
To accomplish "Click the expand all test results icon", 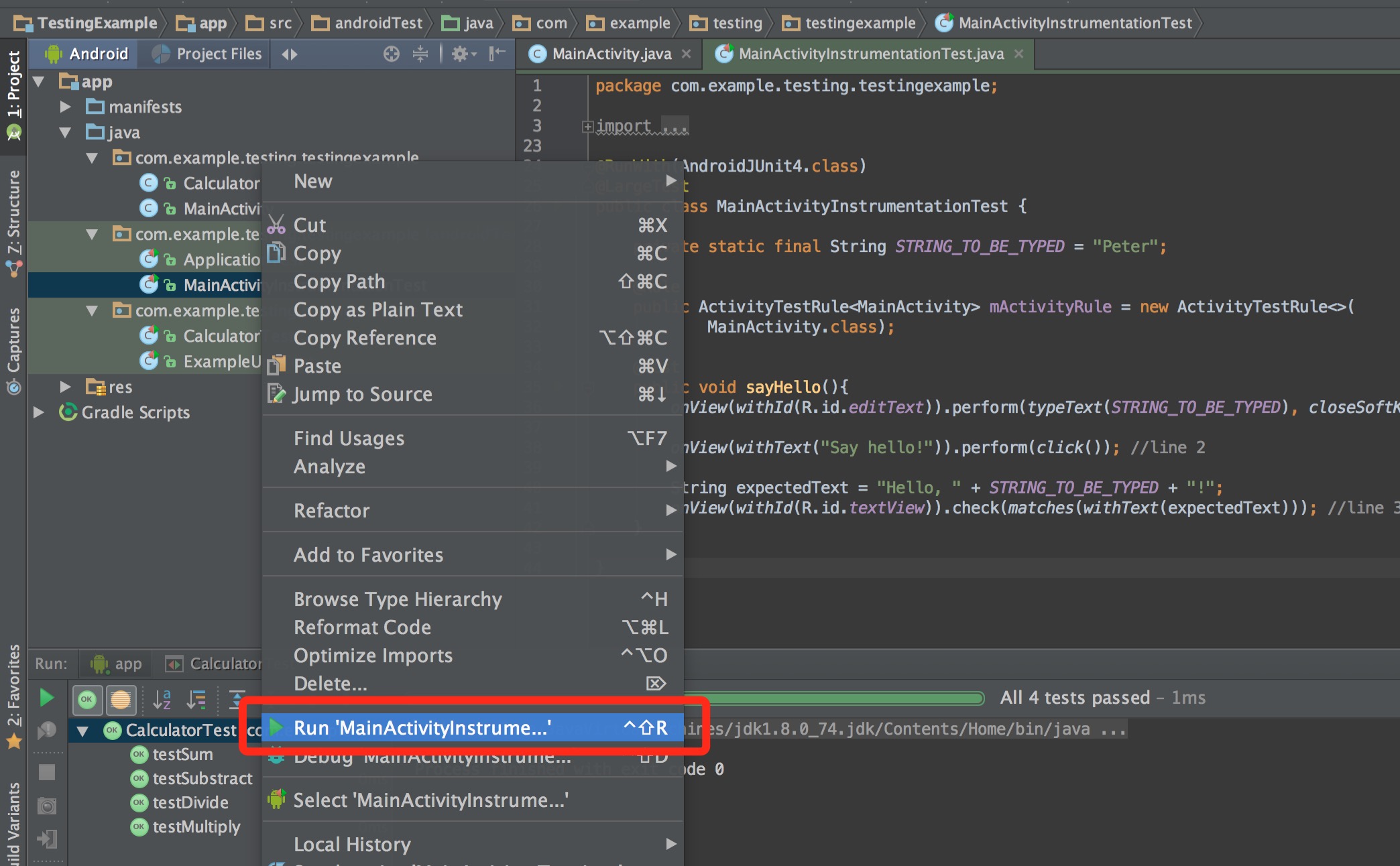I will (x=237, y=700).
